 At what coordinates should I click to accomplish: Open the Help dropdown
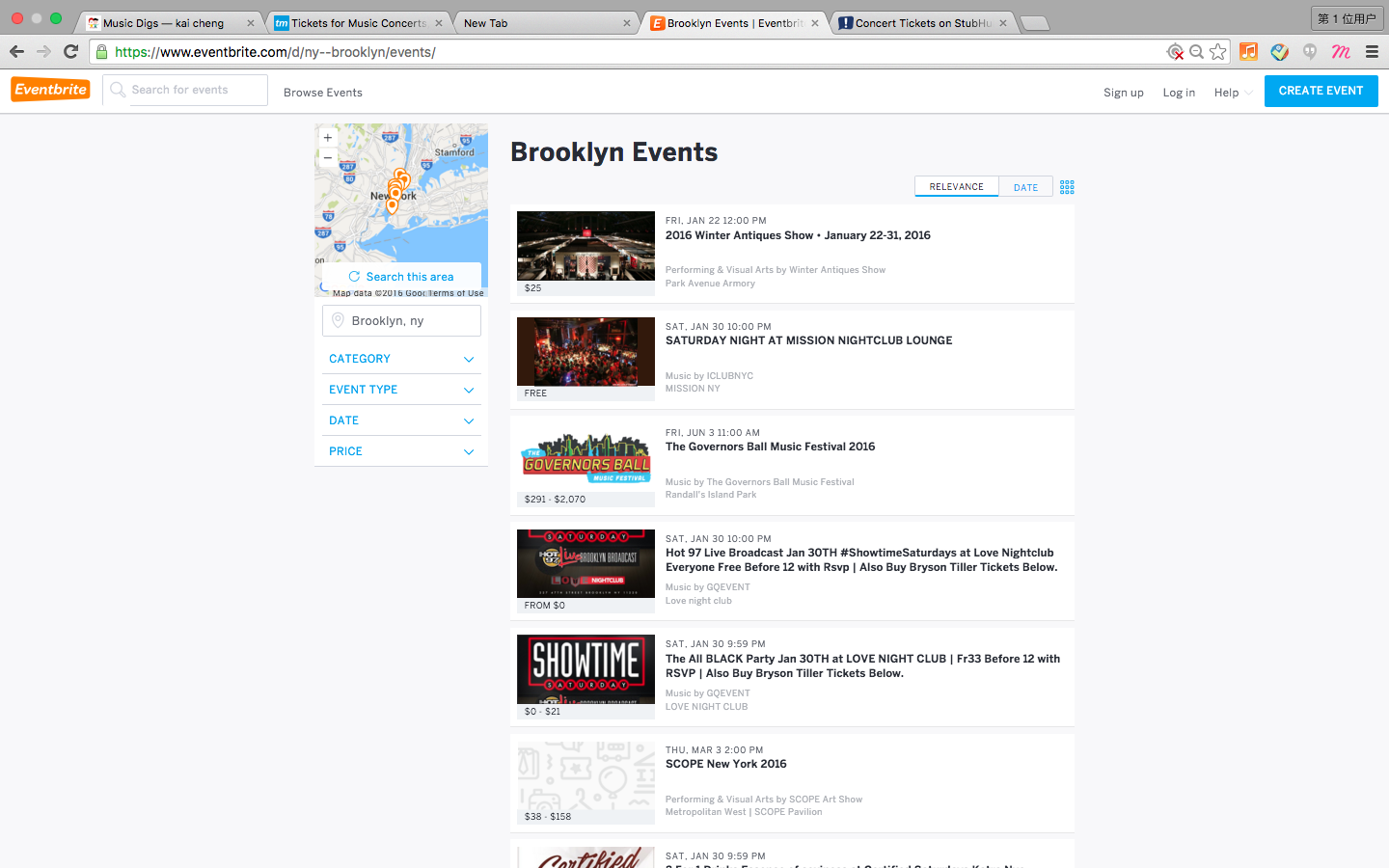pyautogui.click(x=1233, y=93)
